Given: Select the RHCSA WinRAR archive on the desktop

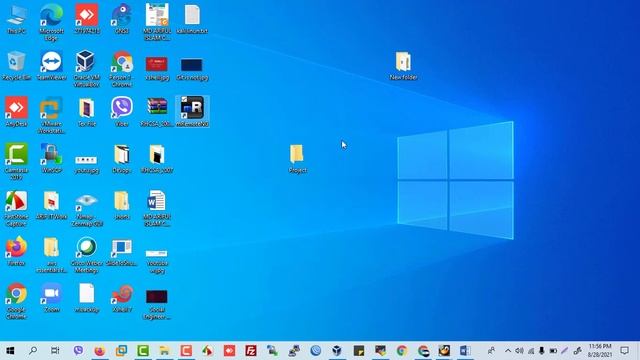Looking at the screenshot, I should point(157,112).
